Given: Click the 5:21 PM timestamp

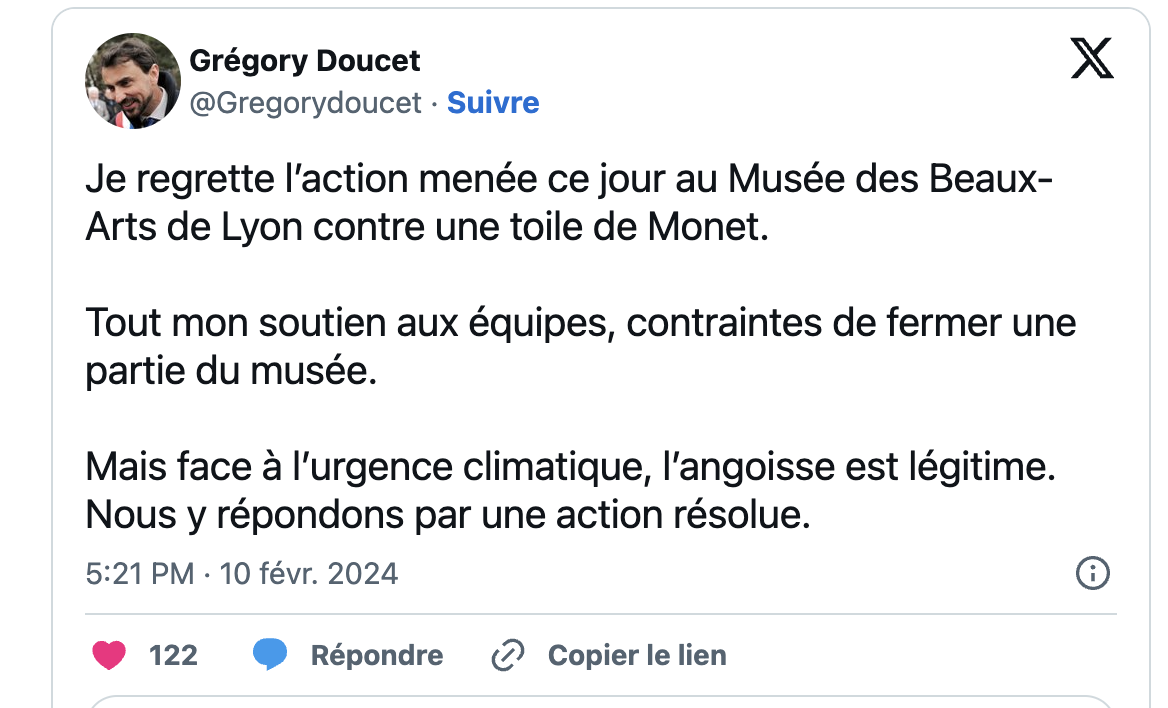Looking at the screenshot, I should pos(139,574).
